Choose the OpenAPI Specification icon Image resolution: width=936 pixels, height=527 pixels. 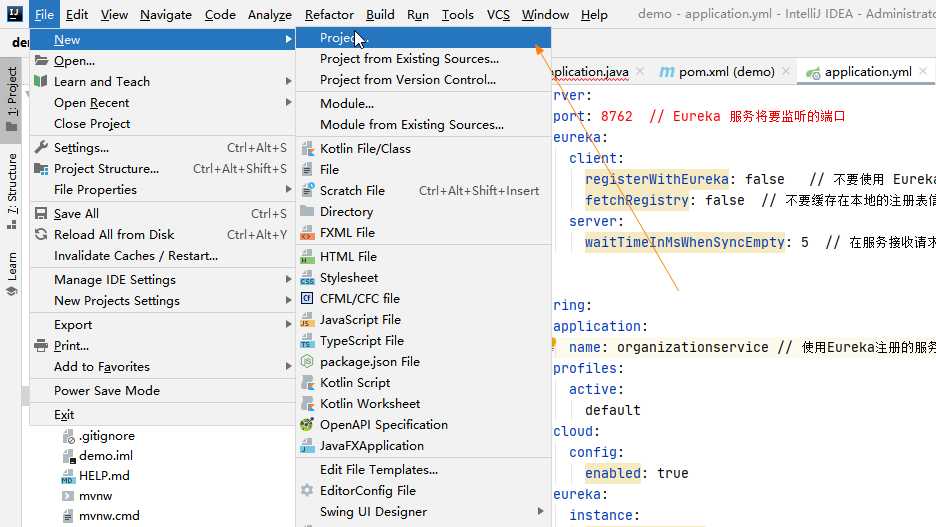click(307, 425)
